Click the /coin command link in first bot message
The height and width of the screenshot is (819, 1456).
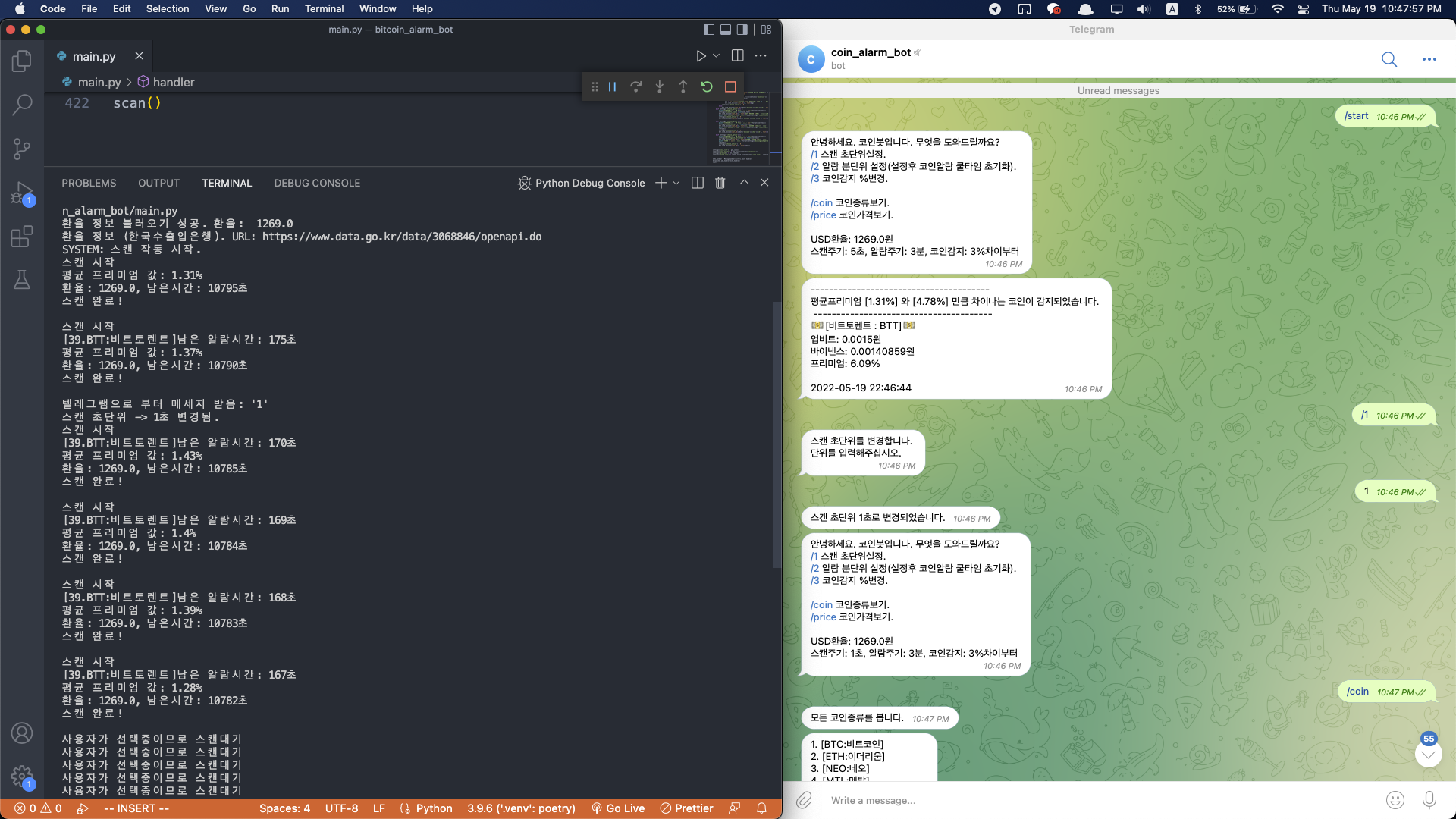click(x=821, y=202)
